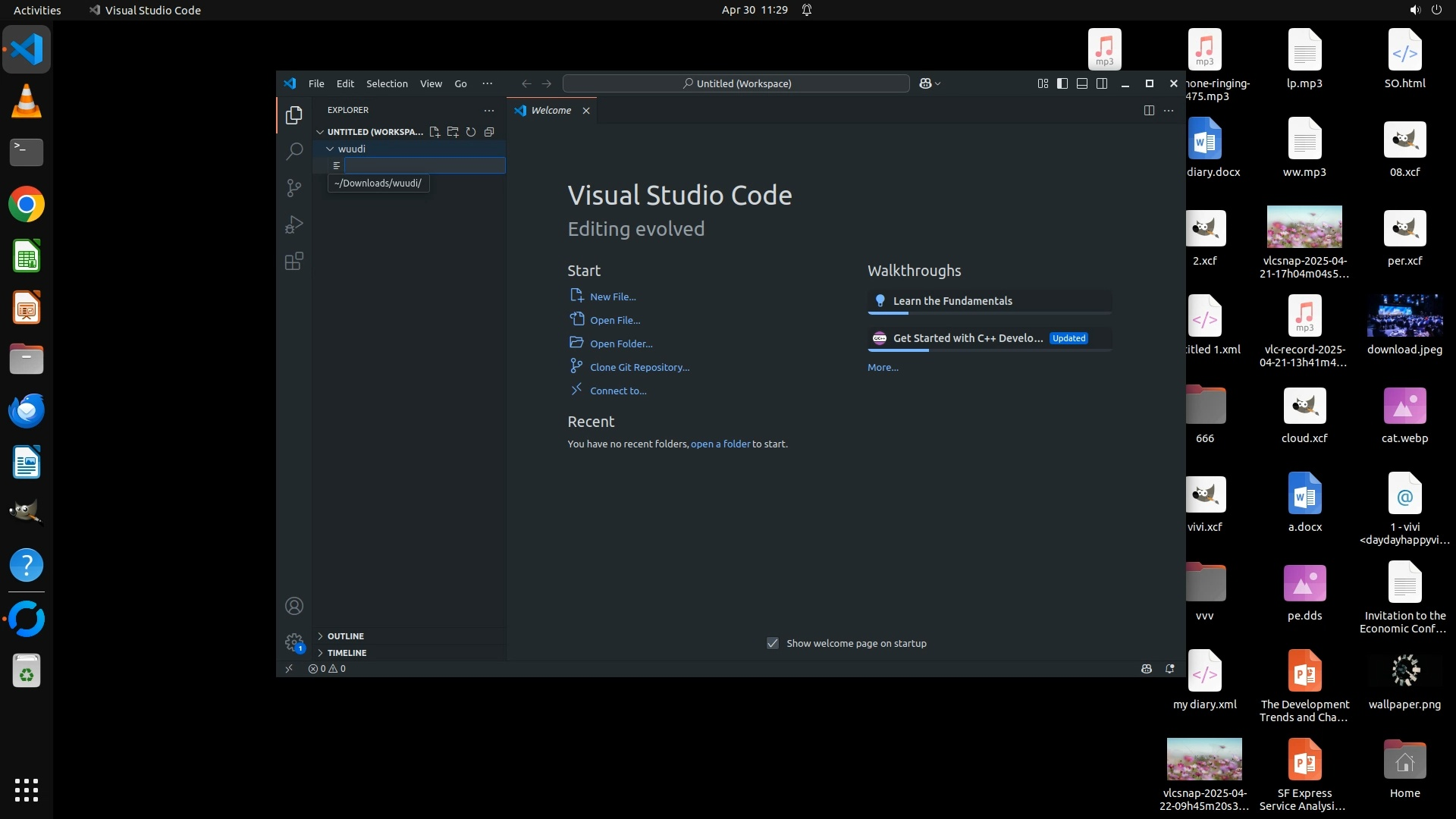Open Run and Debug view
Image resolution: width=1456 pixels, height=819 pixels.
[294, 224]
